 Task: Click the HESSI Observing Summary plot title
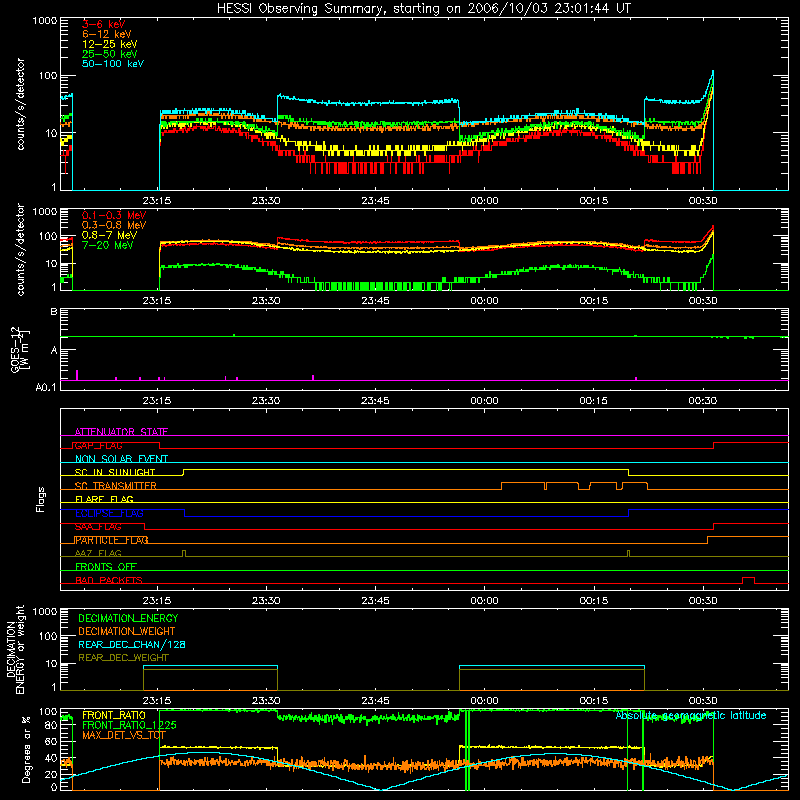tap(423, 9)
